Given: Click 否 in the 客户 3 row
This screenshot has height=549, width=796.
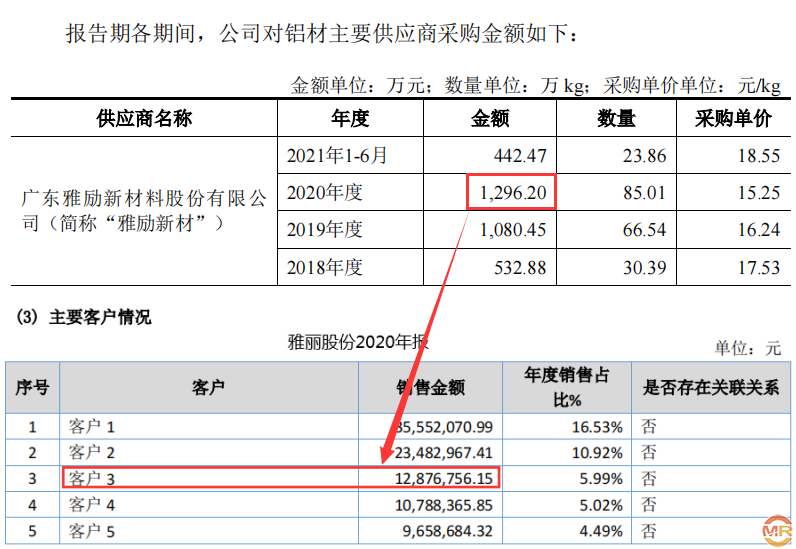Looking at the screenshot, I should (649, 479).
